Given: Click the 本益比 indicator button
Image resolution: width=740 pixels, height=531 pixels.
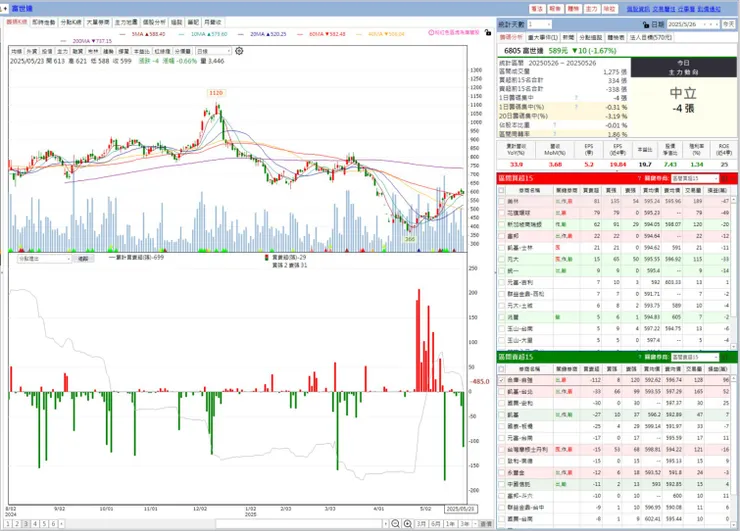Looking at the screenshot, I should pos(142,51).
